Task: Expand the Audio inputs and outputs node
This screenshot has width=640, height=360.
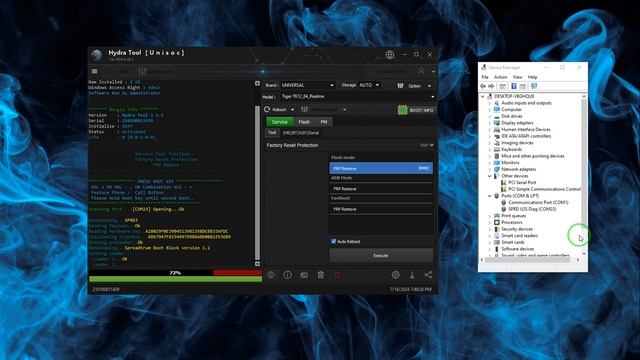Action: (x=489, y=103)
